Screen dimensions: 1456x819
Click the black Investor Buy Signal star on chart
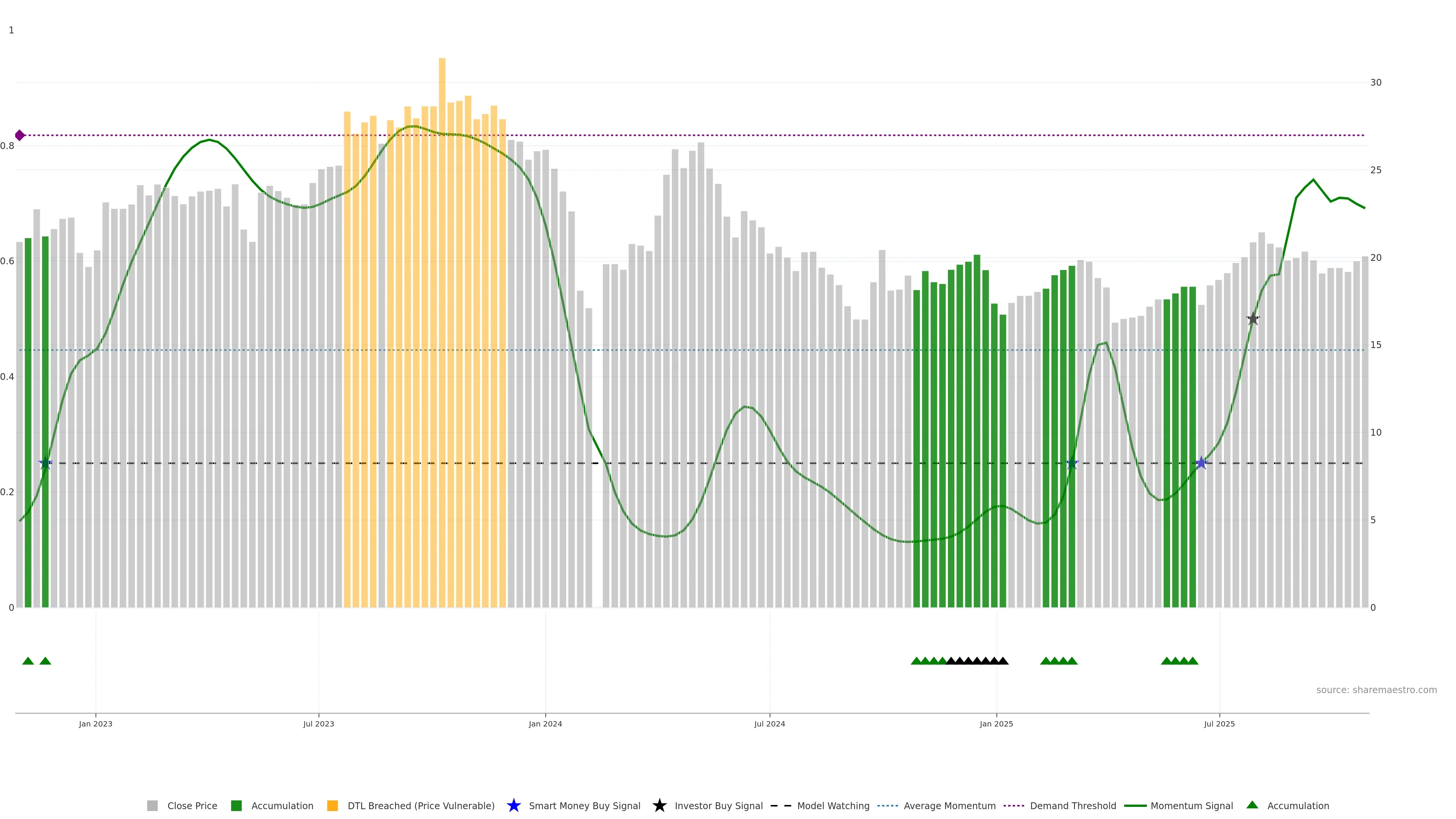(x=1253, y=319)
